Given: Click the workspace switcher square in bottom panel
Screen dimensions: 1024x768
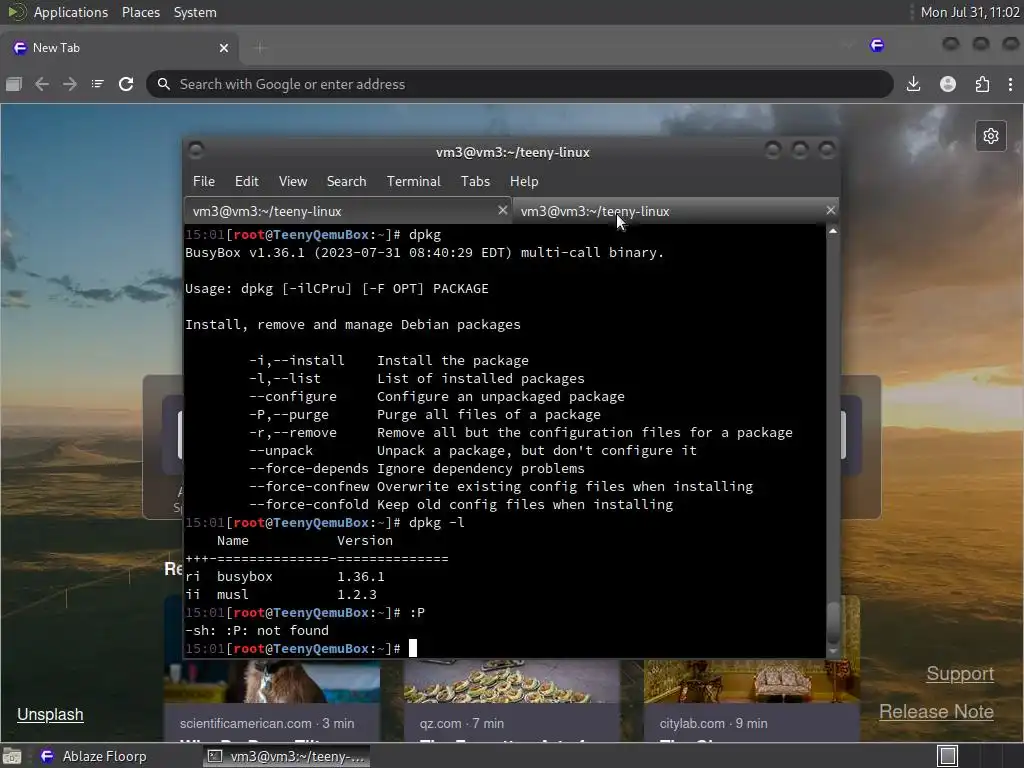Looking at the screenshot, I should click(x=947, y=756).
